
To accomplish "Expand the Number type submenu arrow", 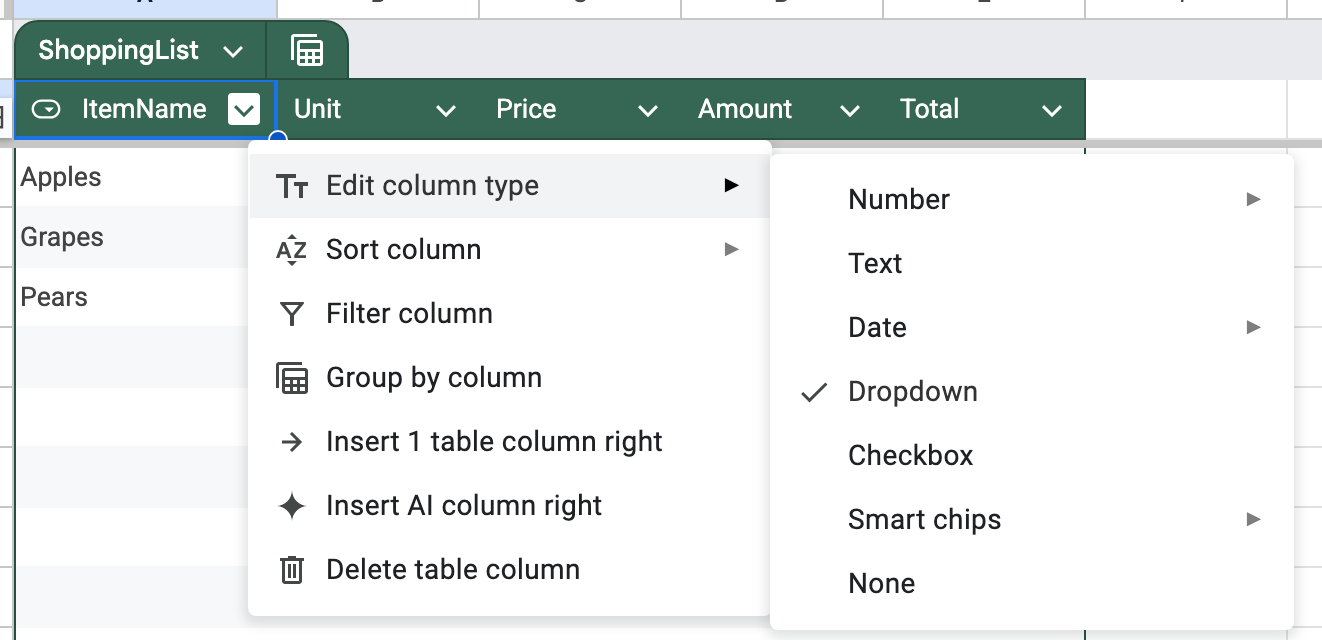I will 1253,200.
